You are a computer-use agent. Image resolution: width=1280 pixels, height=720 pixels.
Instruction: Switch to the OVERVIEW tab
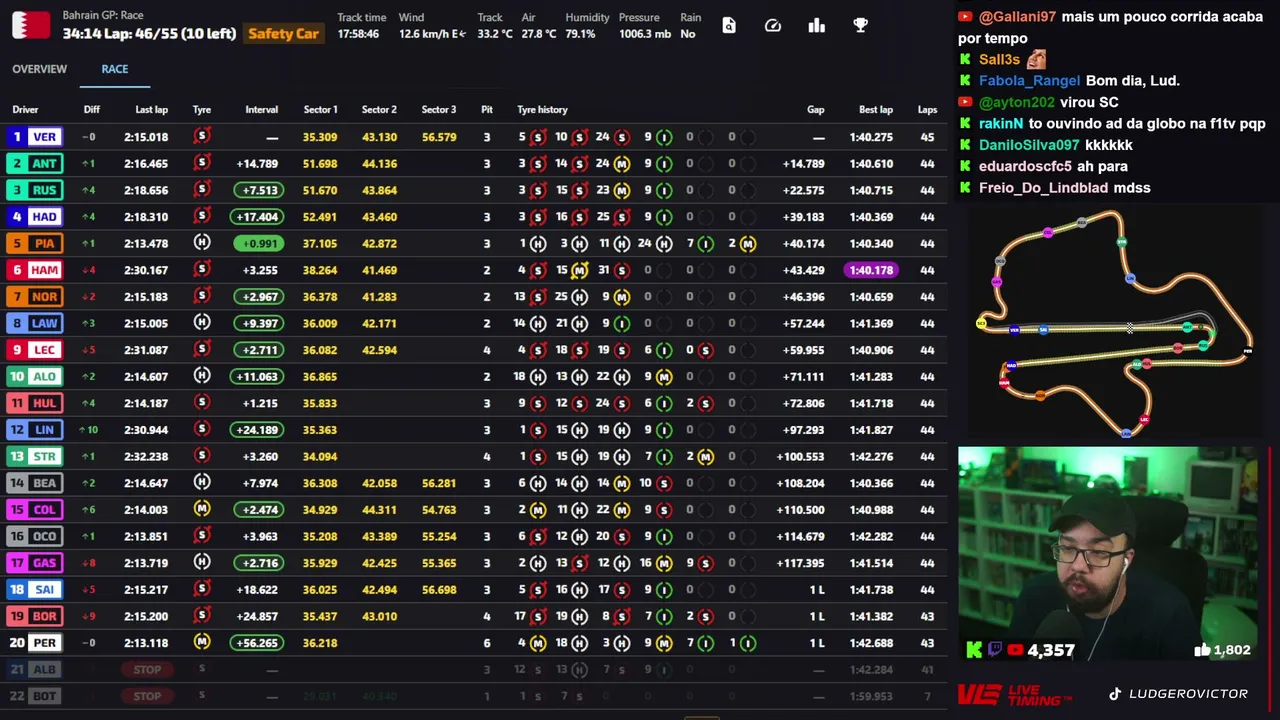click(40, 69)
